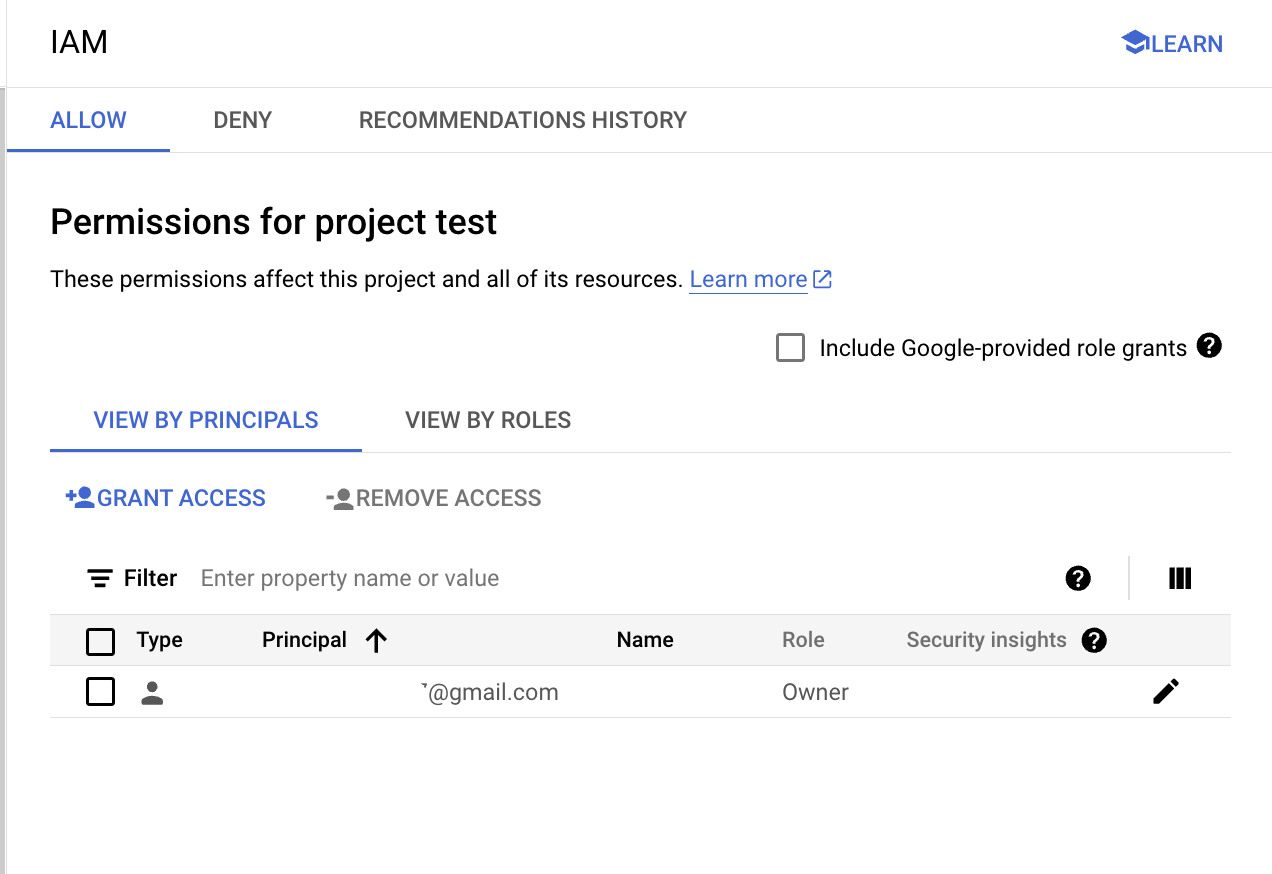Image resolution: width=1272 pixels, height=874 pixels.
Task: Click the Security insights help icon
Action: point(1094,640)
